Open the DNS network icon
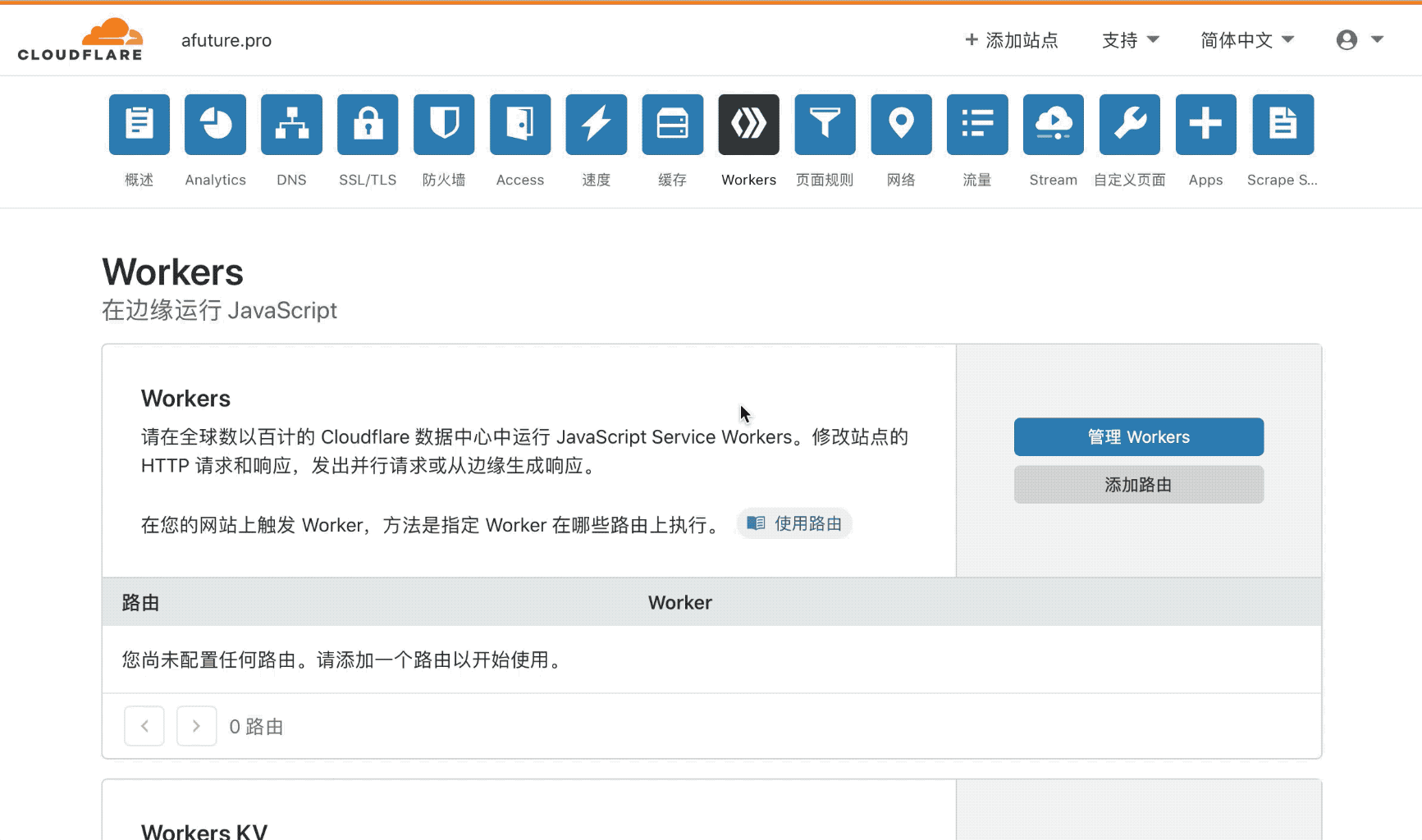This screenshot has height=840, width=1422. point(292,125)
